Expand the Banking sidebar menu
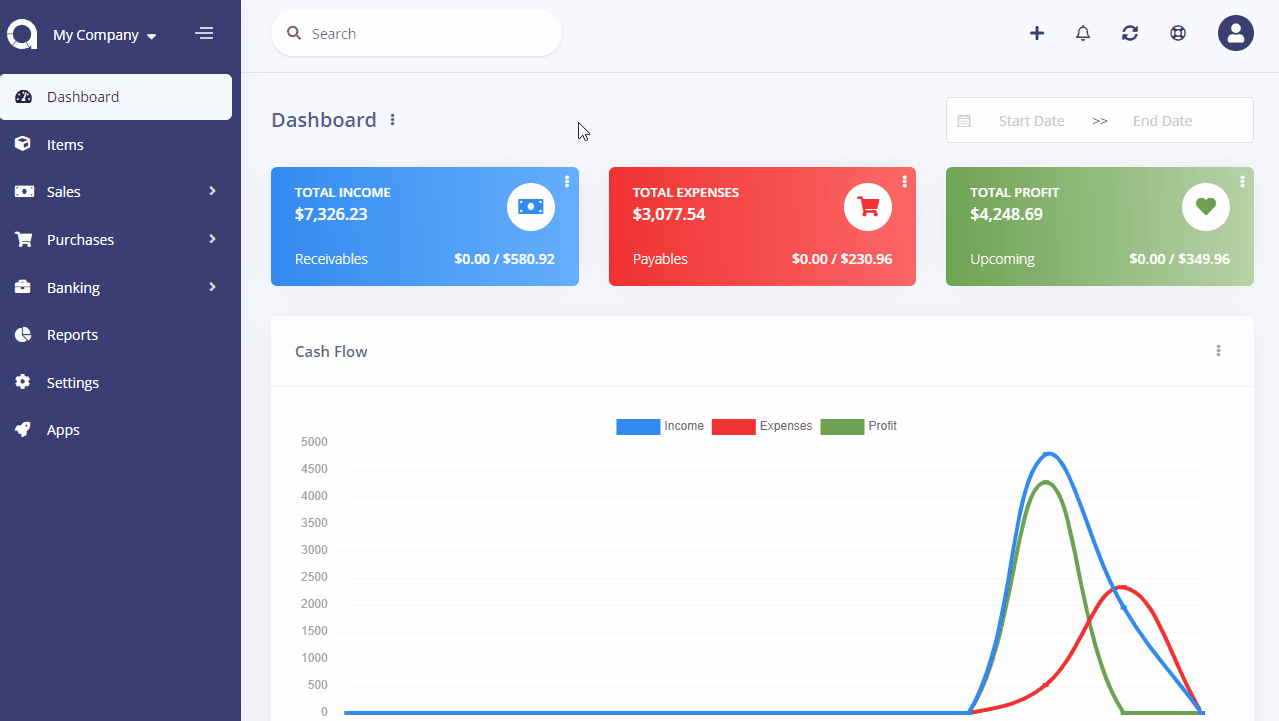This screenshot has height=721, width=1279. click(116, 288)
